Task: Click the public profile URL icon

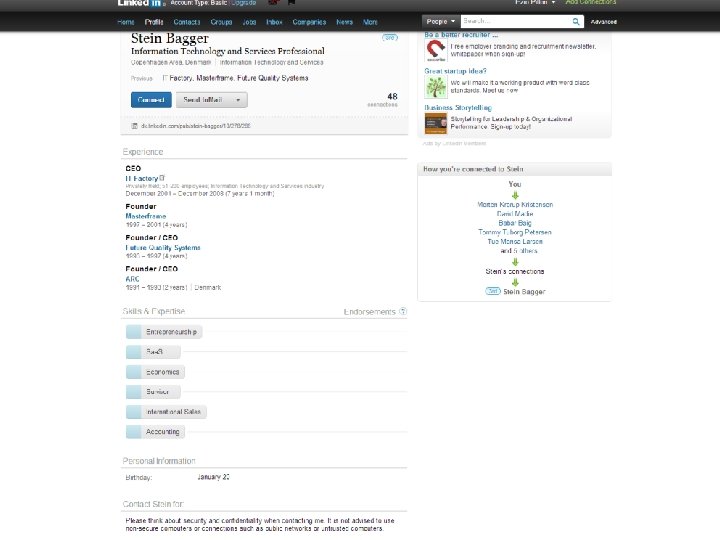Action: click(x=135, y=126)
